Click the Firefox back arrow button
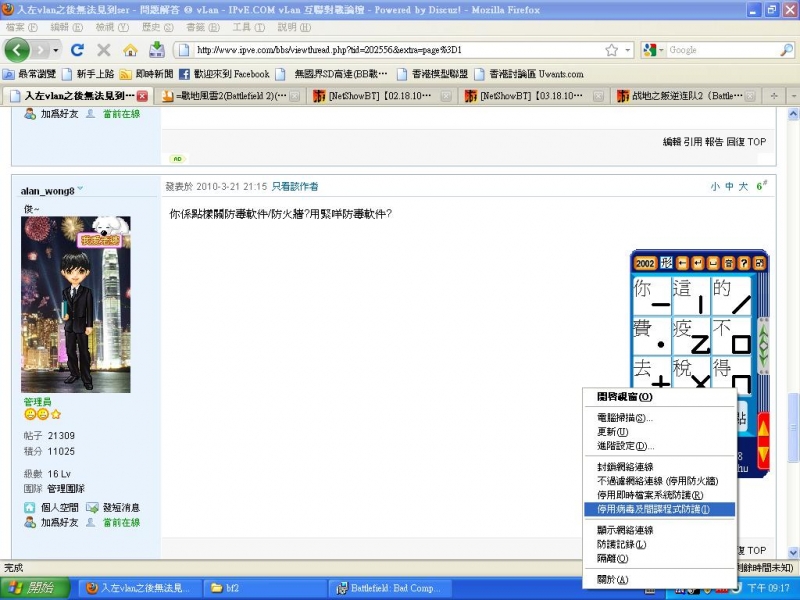 click(x=18, y=50)
